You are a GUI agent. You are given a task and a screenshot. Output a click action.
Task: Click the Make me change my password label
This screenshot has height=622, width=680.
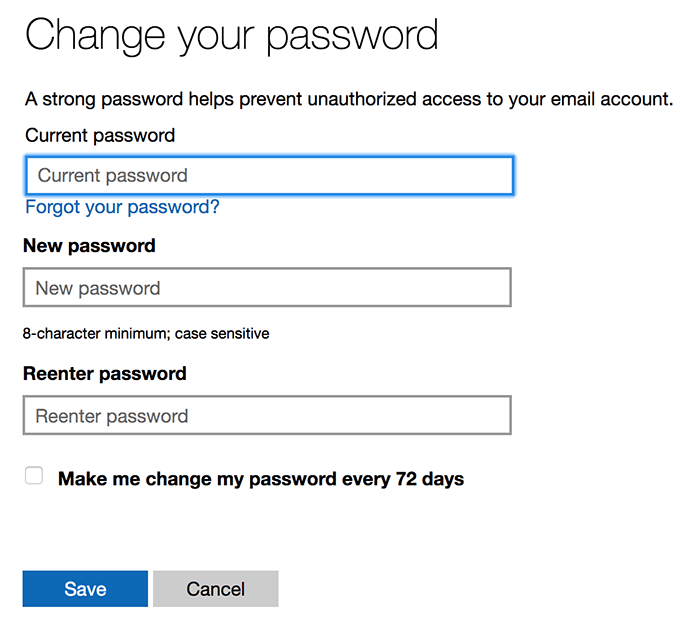point(261,479)
